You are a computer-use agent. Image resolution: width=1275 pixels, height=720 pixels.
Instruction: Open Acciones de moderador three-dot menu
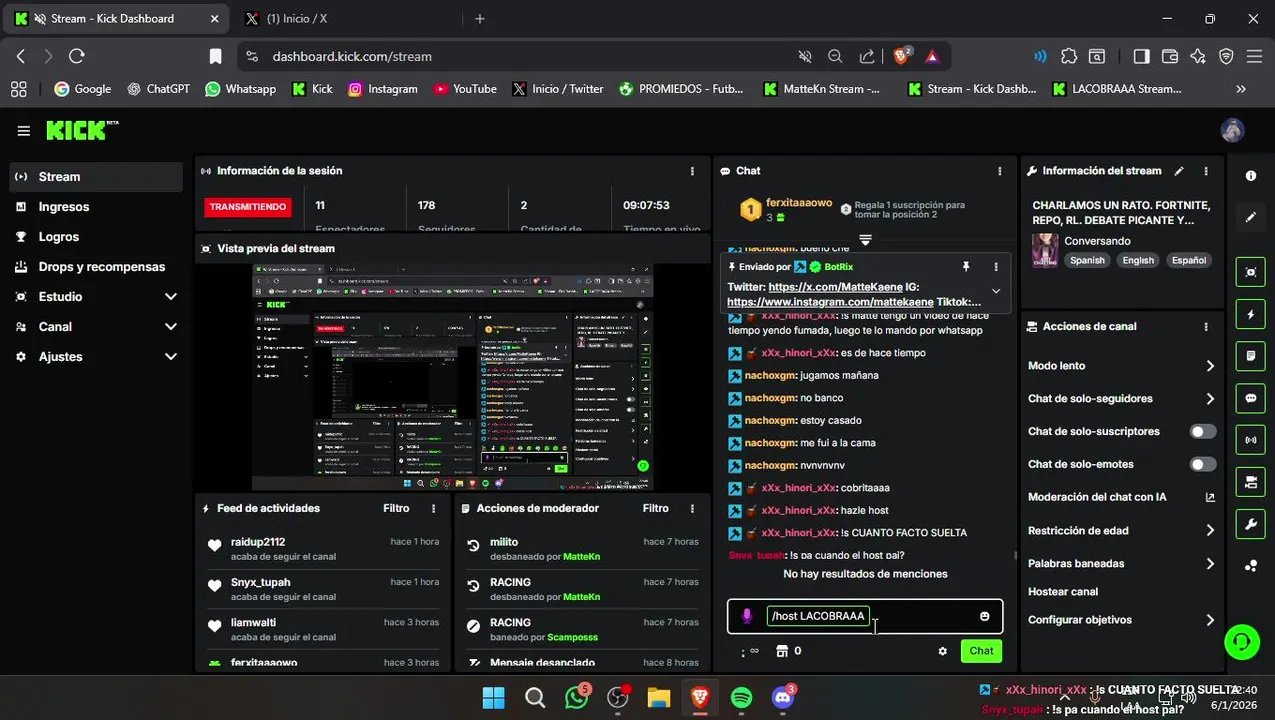[692, 509]
